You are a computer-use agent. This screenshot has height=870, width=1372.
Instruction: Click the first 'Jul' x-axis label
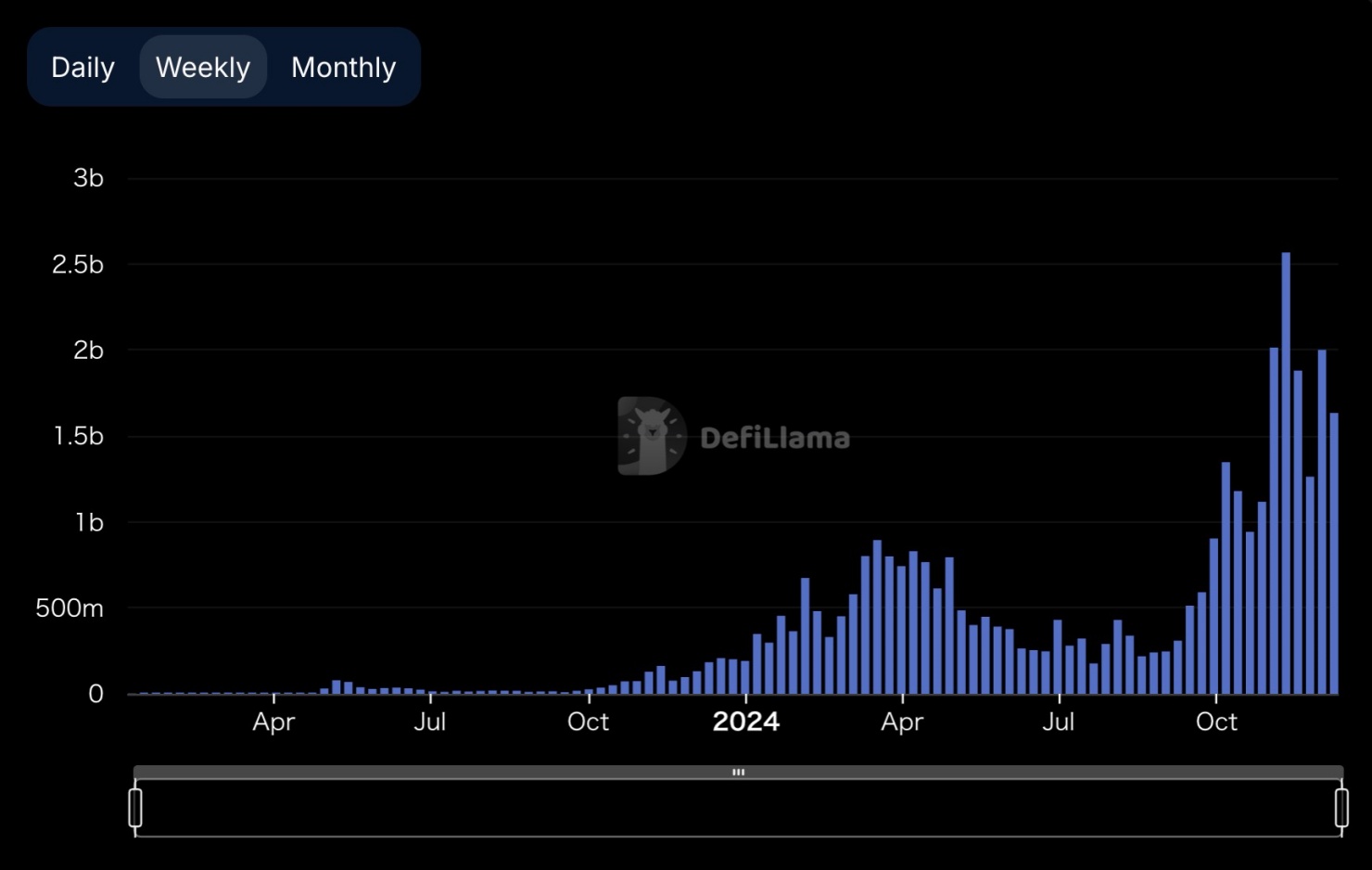click(x=430, y=722)
